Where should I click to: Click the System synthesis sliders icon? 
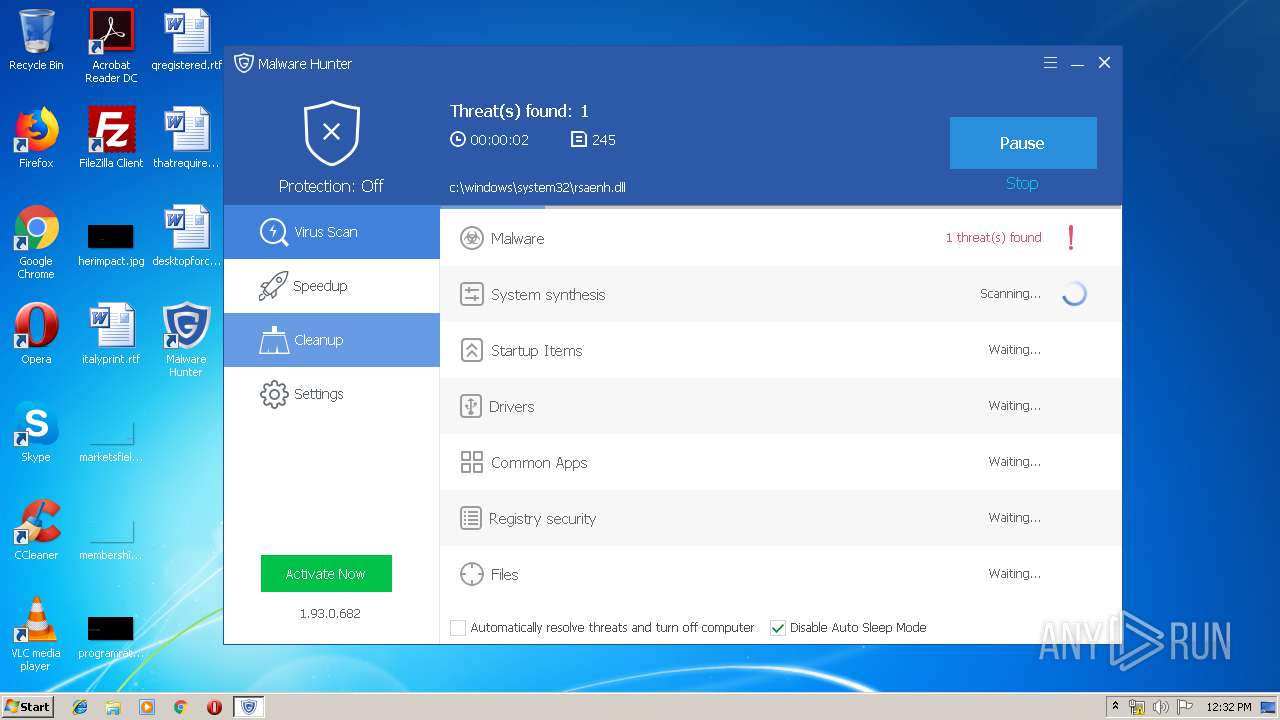click(471, 294)
